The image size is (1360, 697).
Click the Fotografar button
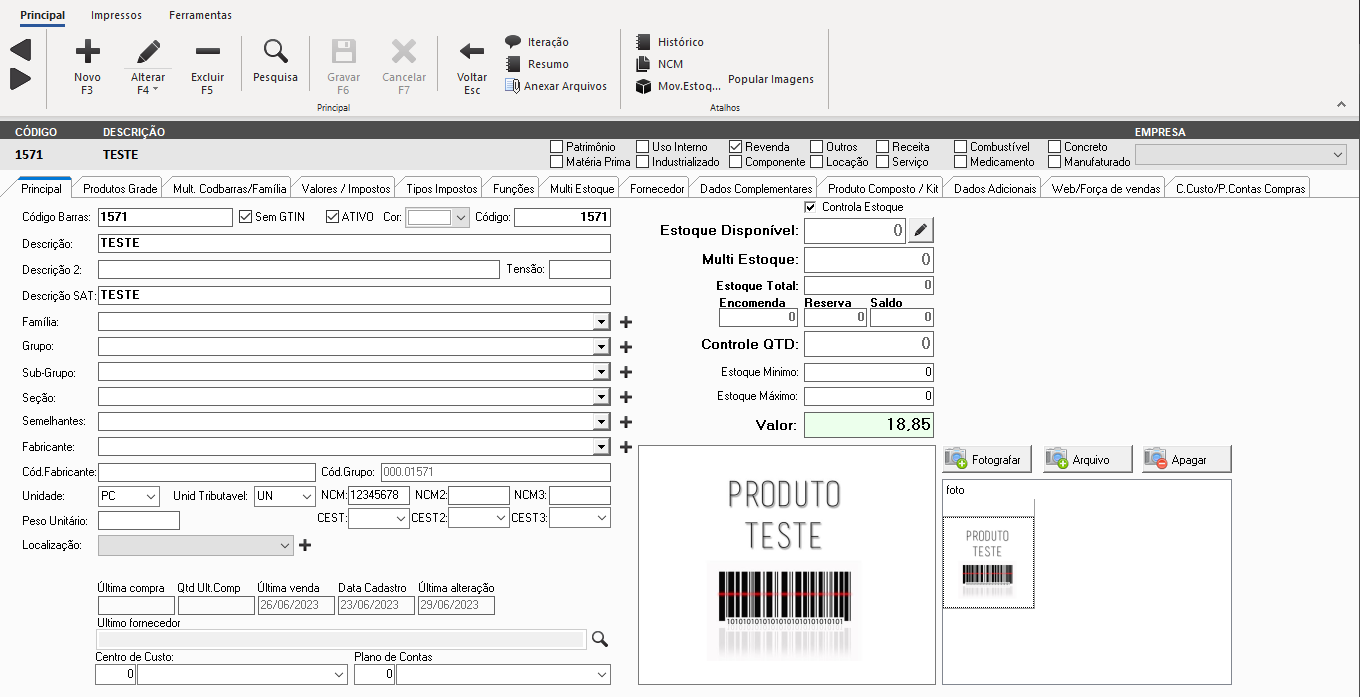(986, 458)
